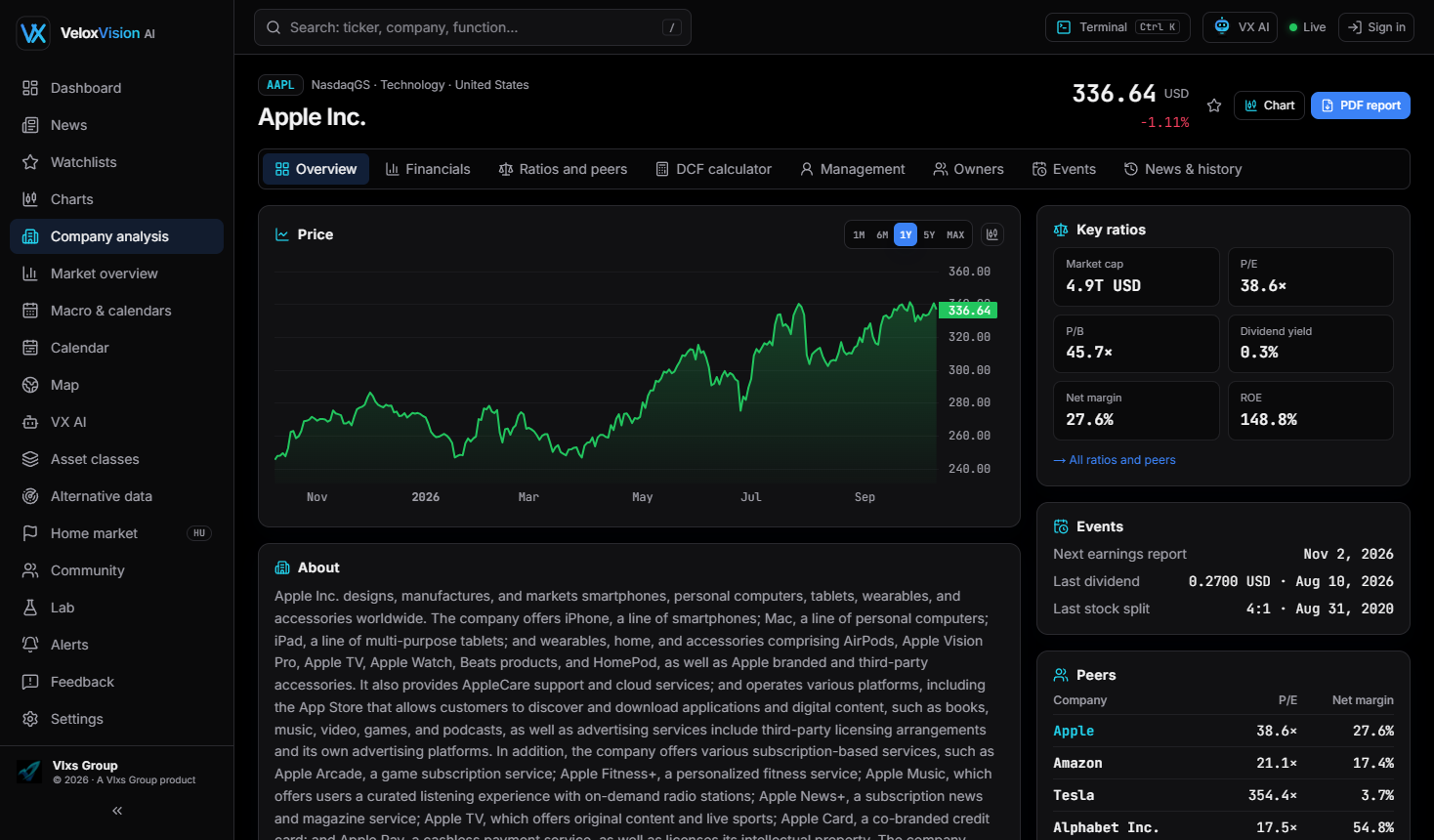This screenshot has width=1434, height=840.
Task: Click the Apple peer row name
Action: pyautogui.click(x=1074, y=731)
